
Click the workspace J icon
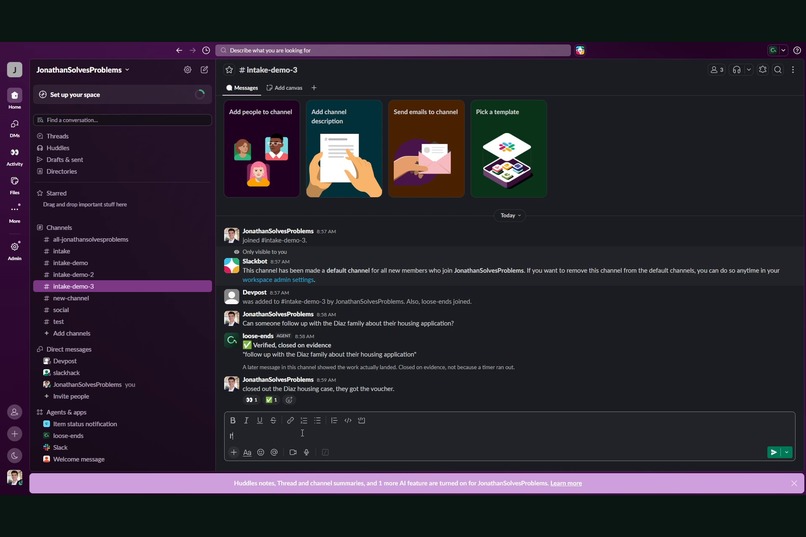click(x=14, y=69)
